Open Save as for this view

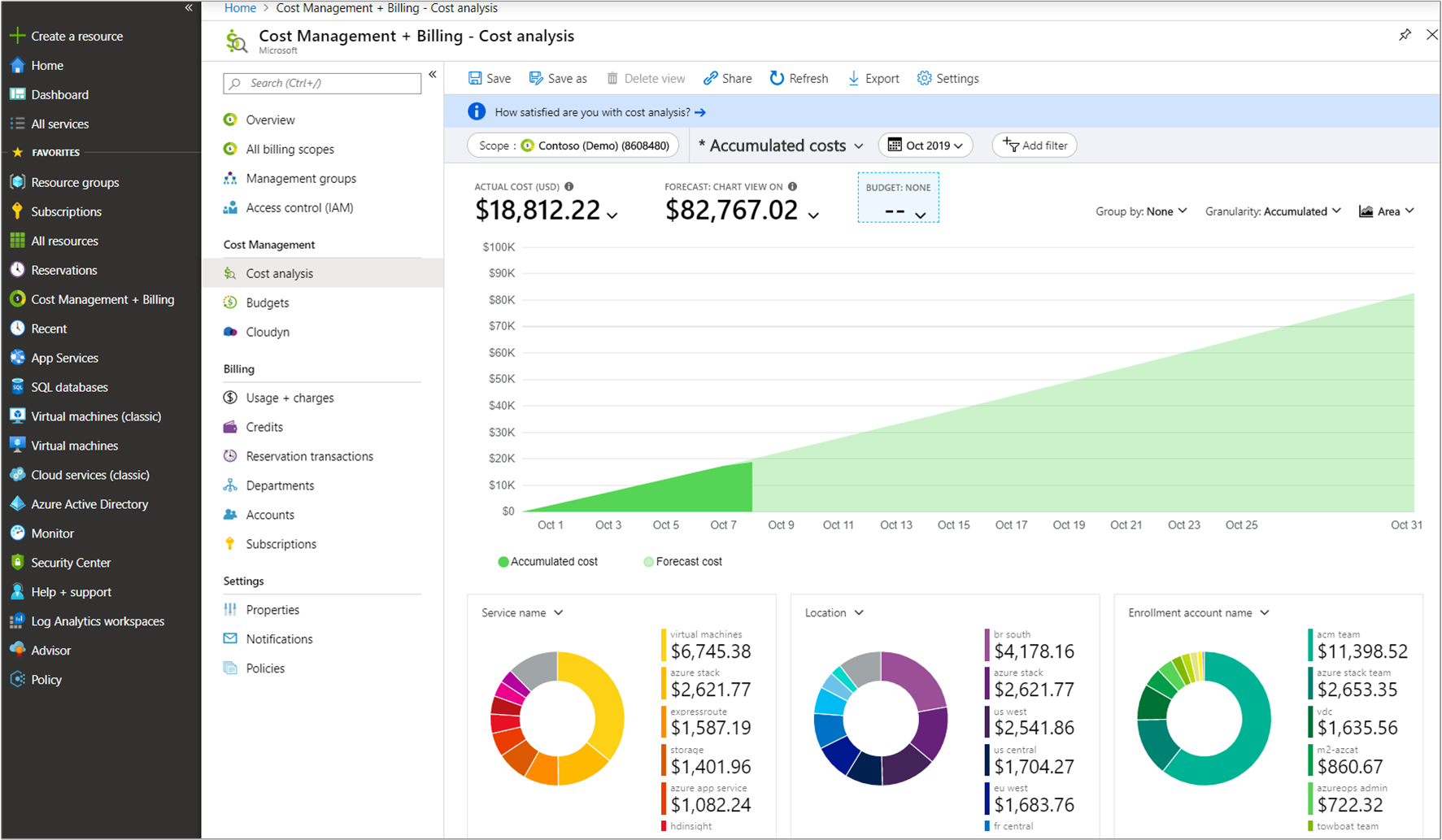tap(558, 78)
